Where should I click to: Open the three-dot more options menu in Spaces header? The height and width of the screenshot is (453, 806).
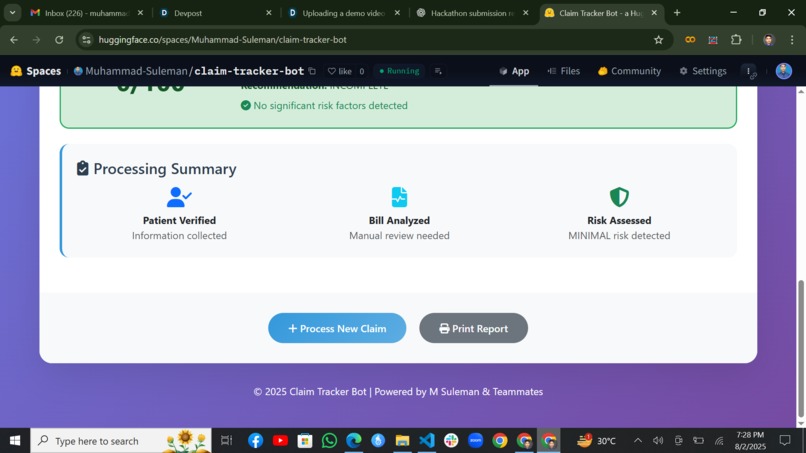coord(749,71)
